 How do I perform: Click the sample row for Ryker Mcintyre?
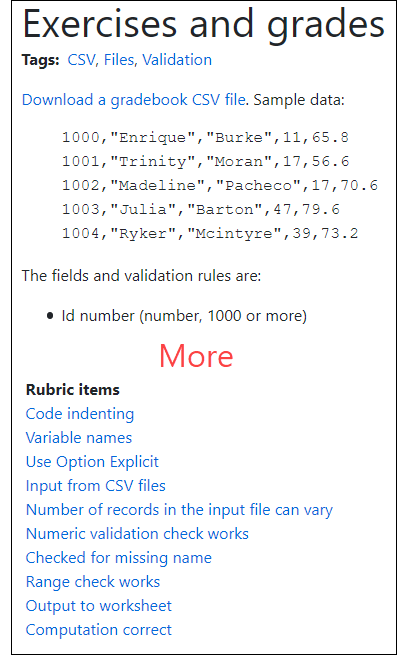[x=210, y=234]
